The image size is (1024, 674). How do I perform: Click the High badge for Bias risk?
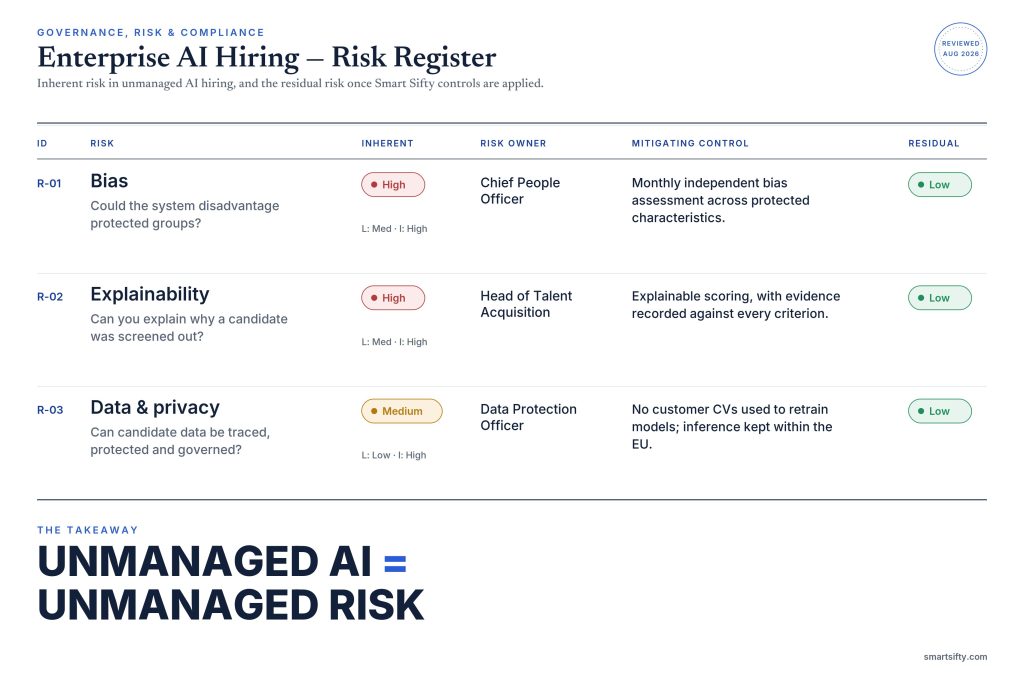click(x=393, y=185)
